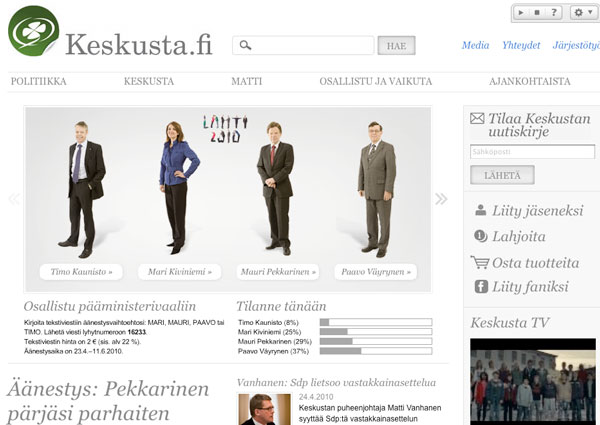The image size is (600, 425).
Task: Click the Facebook icon beside Liity faniksi
Action: 481,287
